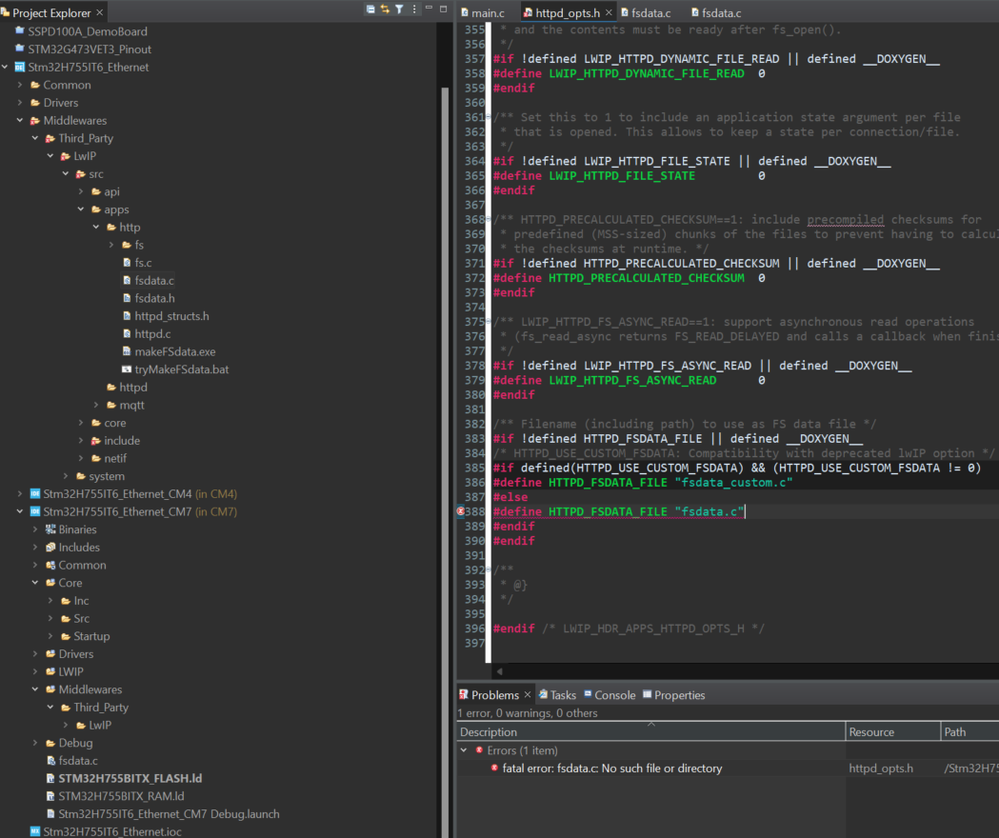Screen dimensions: 999x838
Task: Expand the mqtt folder
Action: point(97,405)
